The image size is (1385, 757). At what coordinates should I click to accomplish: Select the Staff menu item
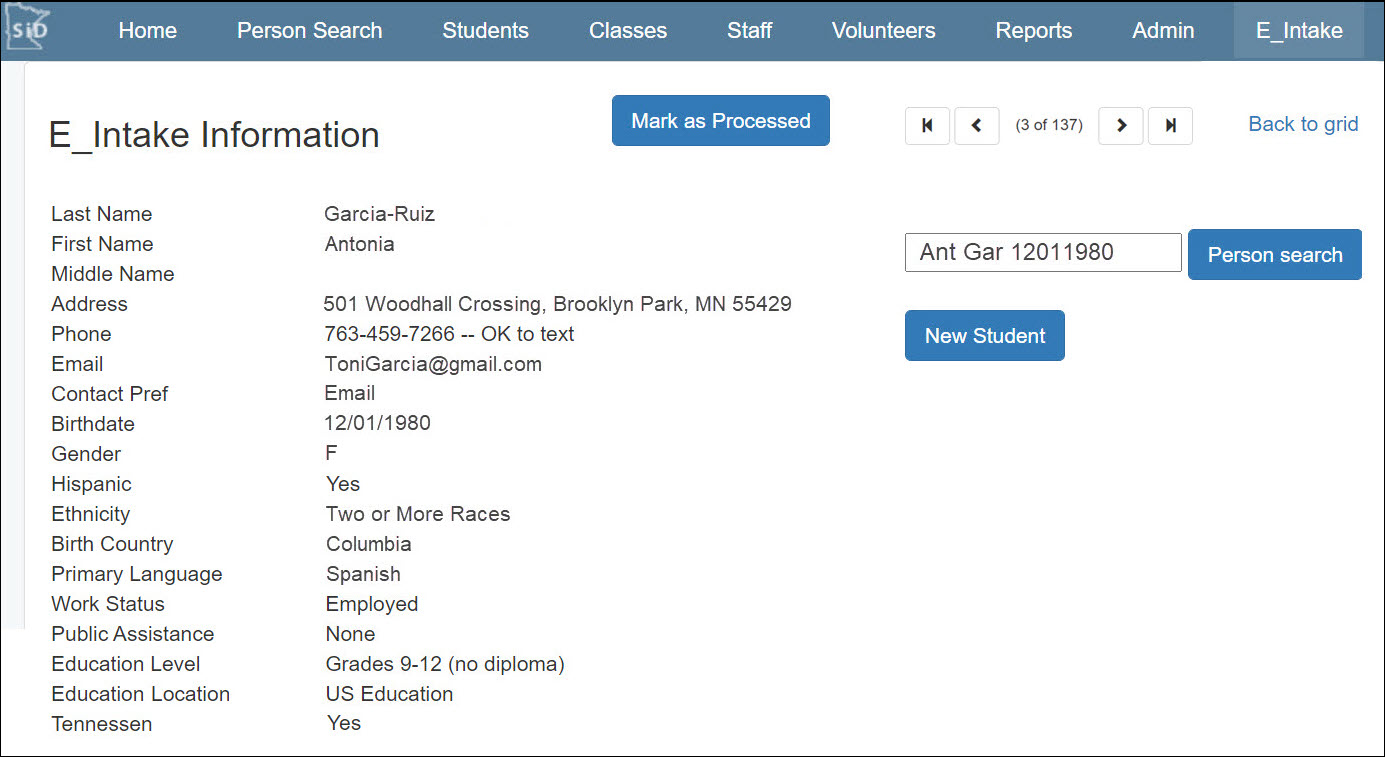coord(749,30)
